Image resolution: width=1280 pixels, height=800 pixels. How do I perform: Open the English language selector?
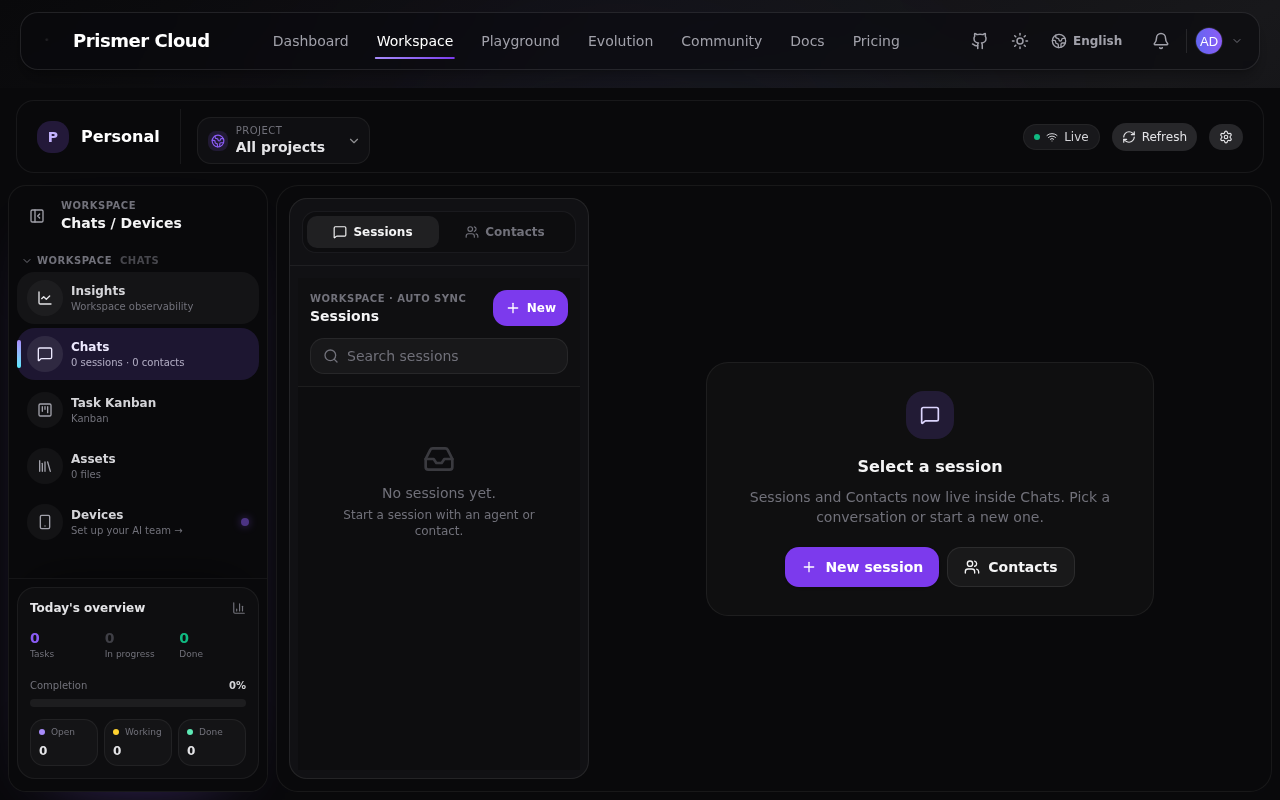click(x=1086, y=41)
